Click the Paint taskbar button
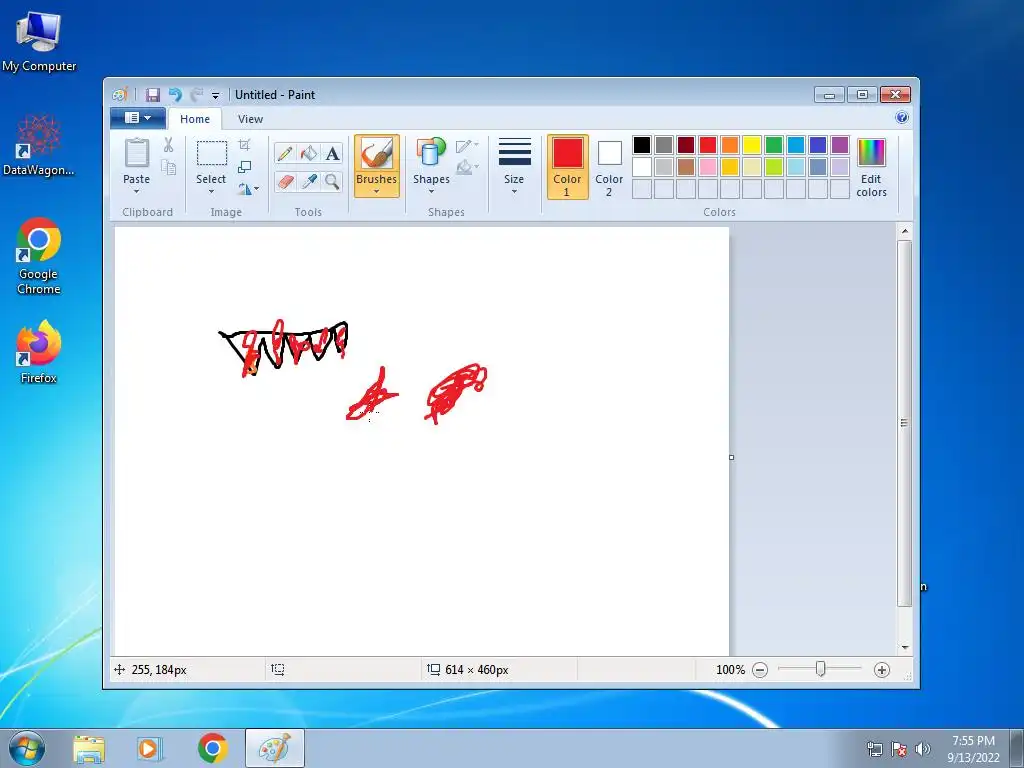This screenshot has height=768, width=1024. click(x=274, y=748)
